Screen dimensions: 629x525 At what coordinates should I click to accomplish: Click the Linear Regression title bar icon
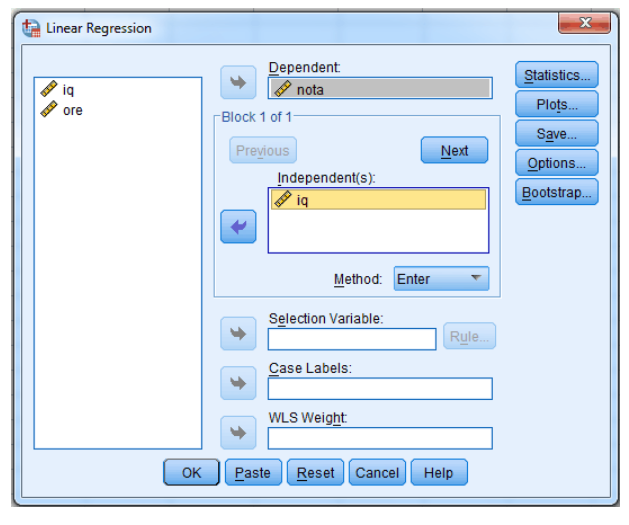31,28
